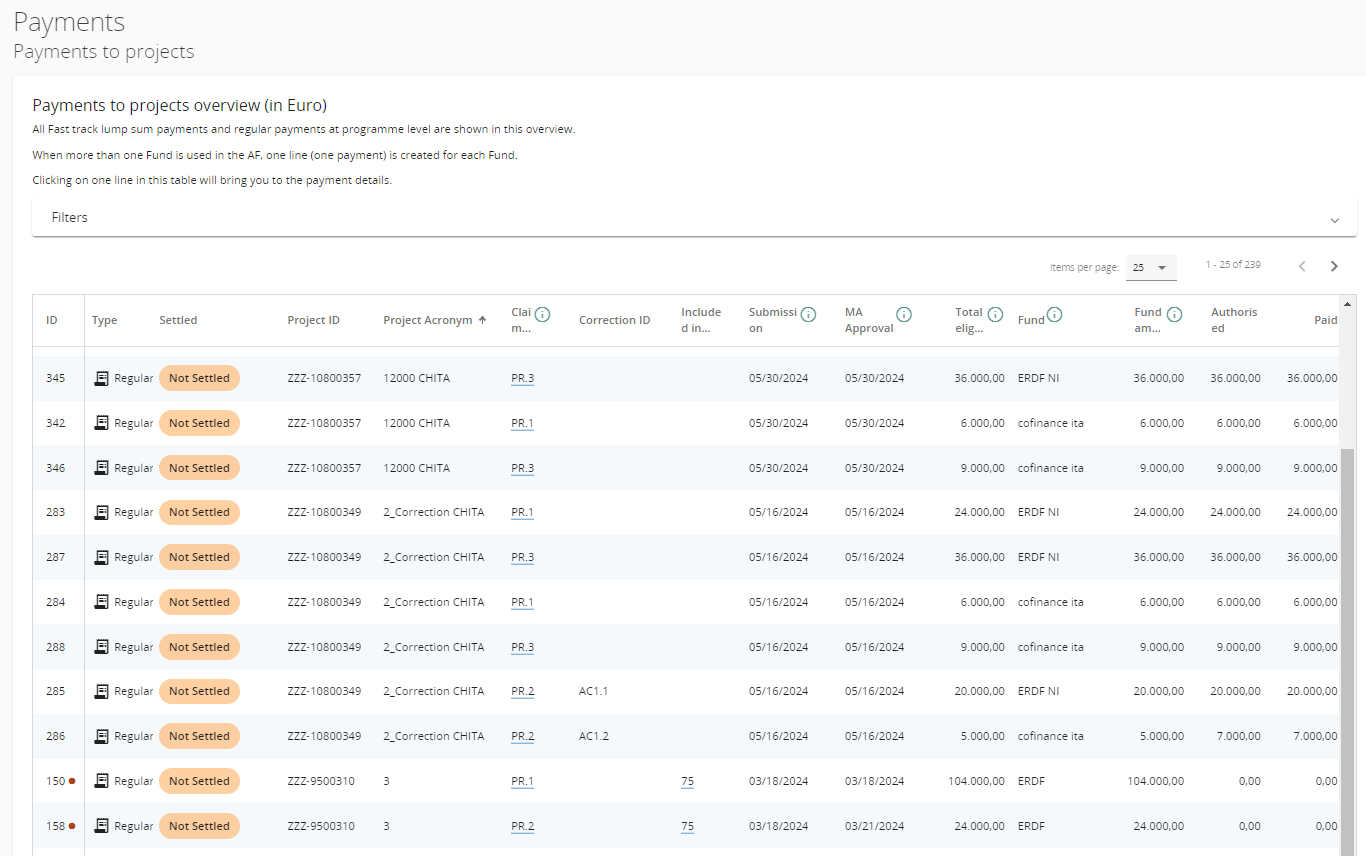Click info icon beside MA Approval header
1366x856 pixels.
[x=904, y=314]
